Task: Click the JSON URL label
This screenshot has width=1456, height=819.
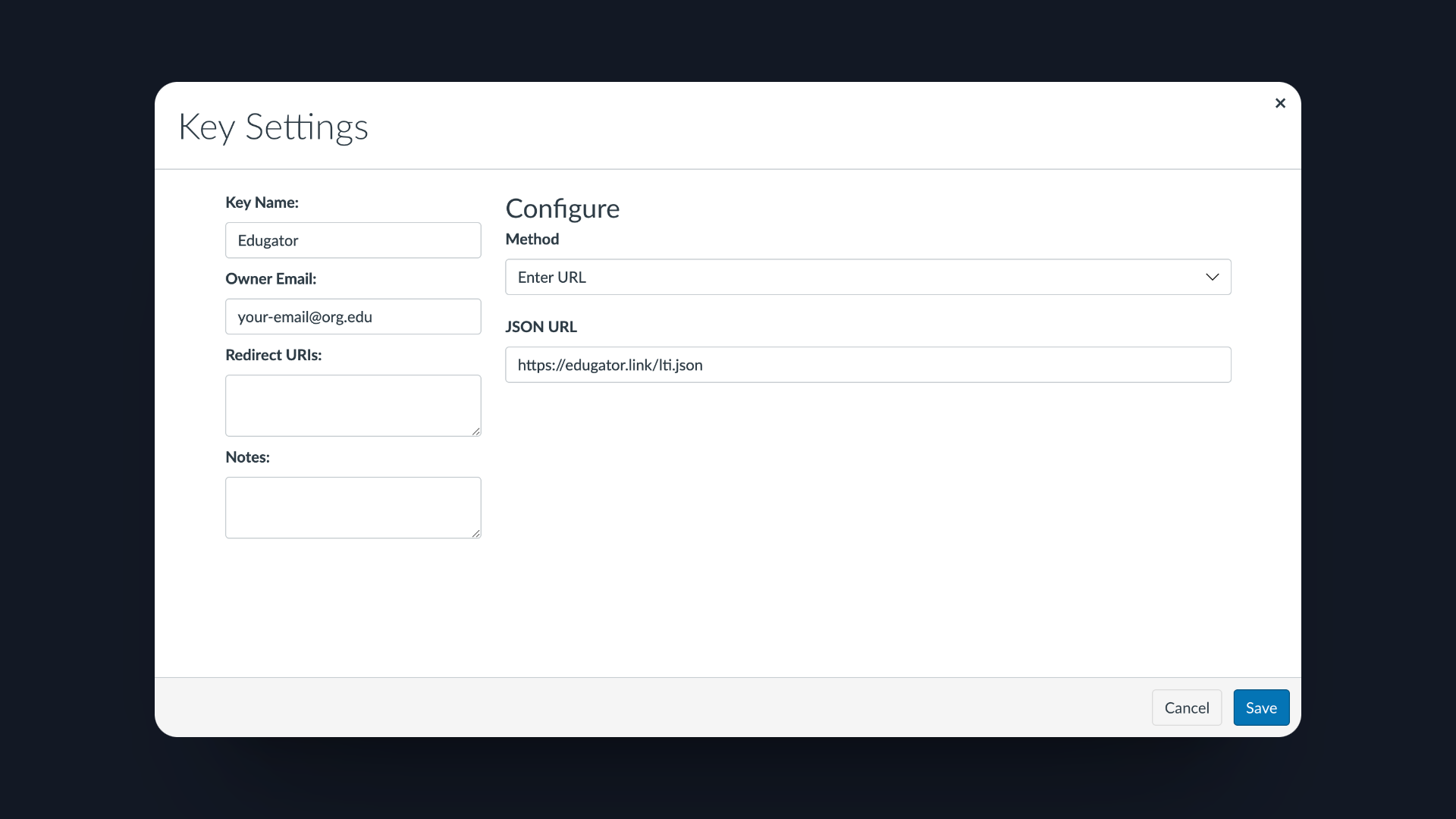Action: (x=541, y=327)
